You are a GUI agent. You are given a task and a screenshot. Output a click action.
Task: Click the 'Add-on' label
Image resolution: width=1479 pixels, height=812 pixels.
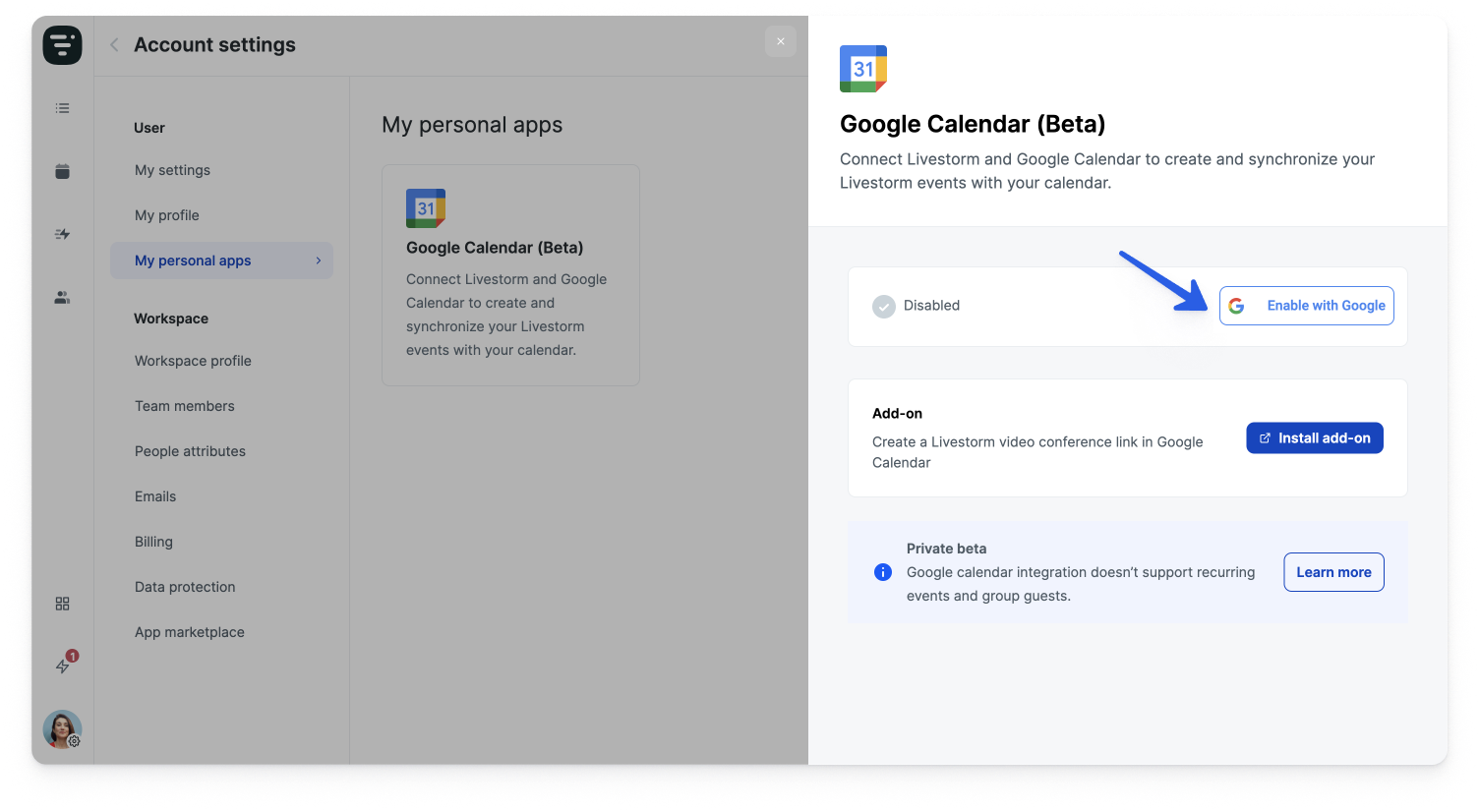click(x=897, y=414)
